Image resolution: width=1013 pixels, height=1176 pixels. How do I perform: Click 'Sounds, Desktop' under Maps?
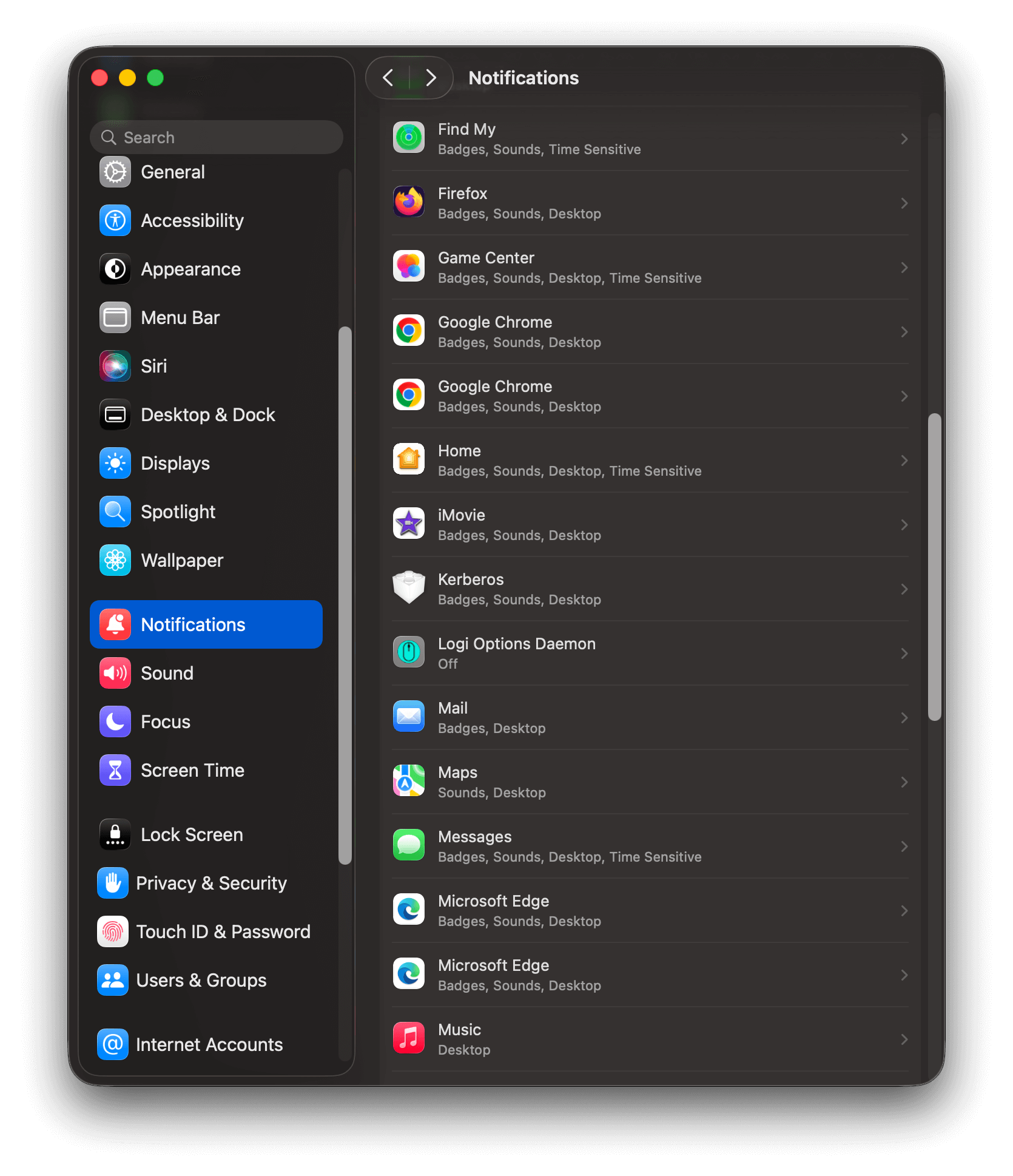492,792
